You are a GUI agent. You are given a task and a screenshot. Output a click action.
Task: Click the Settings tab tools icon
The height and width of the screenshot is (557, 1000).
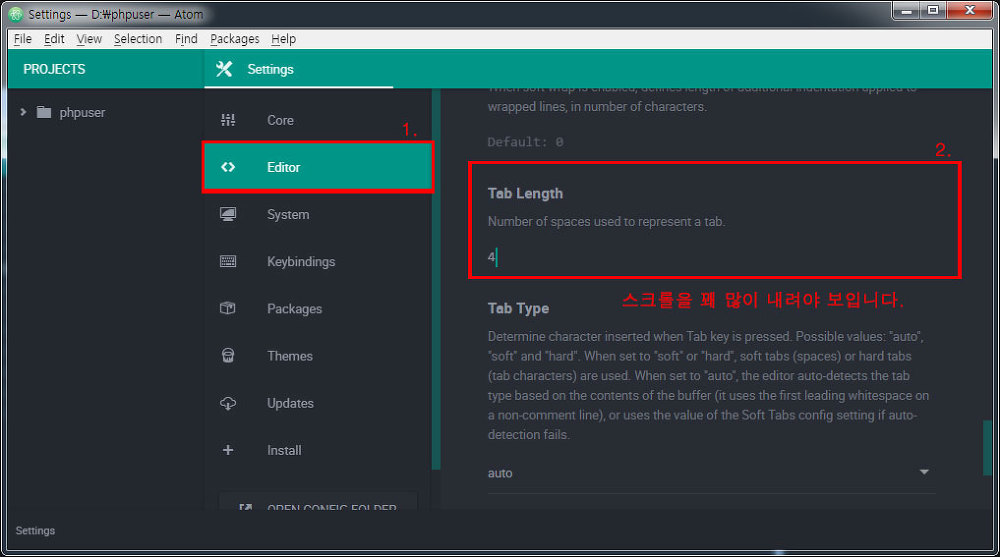pos(224,69)
